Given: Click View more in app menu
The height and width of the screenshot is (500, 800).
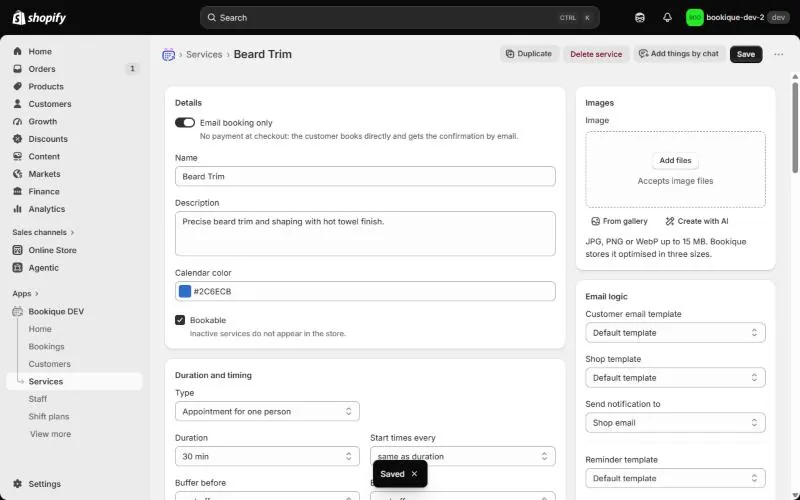Looking at the screenshot, I should point(51,434).
